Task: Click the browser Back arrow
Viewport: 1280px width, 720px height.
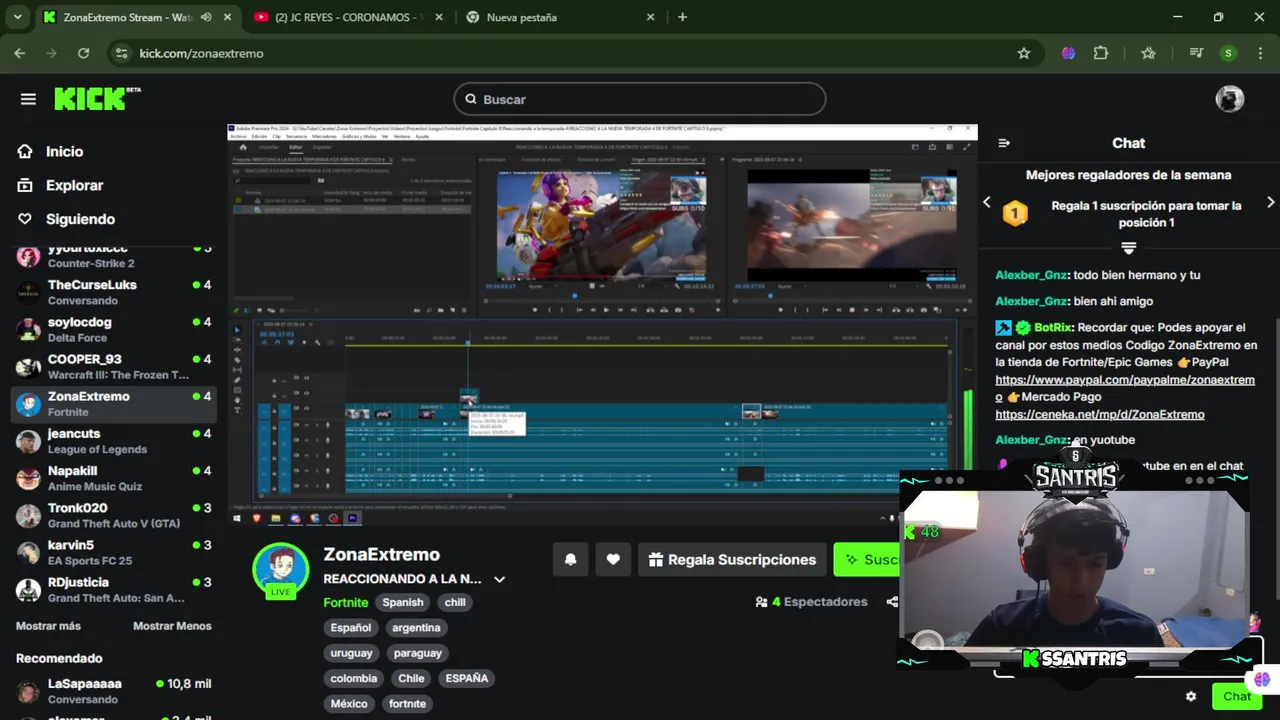Action: coord(20,53)
